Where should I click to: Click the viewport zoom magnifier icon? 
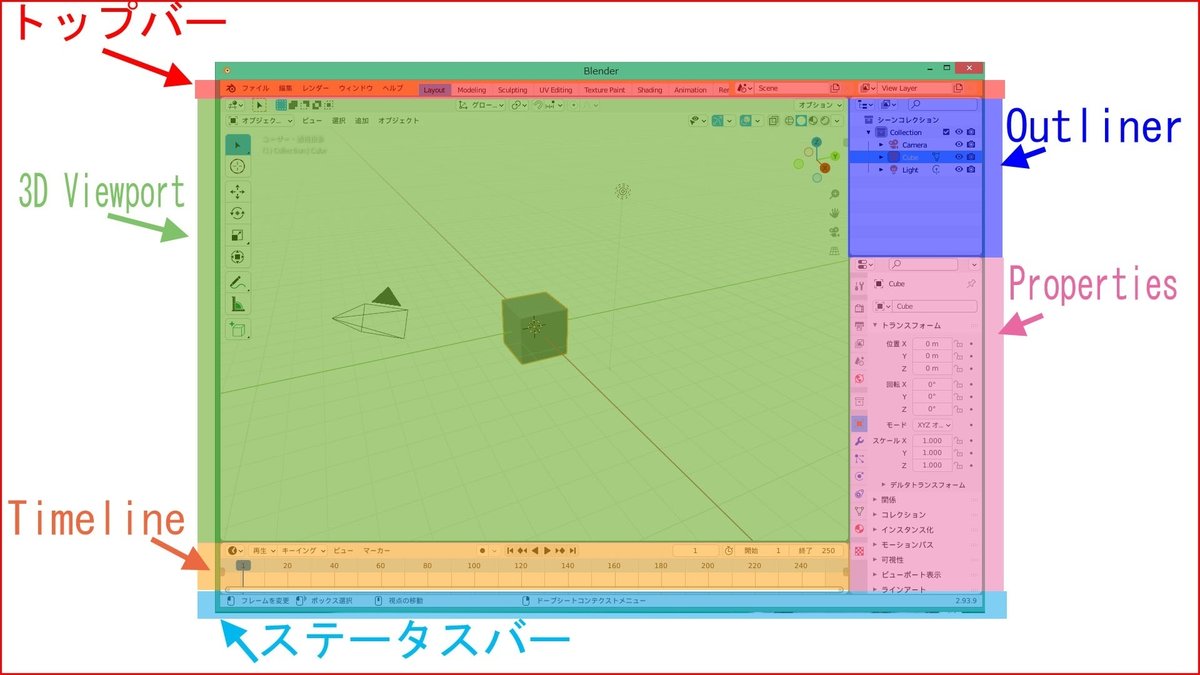(x=834, y=194)
